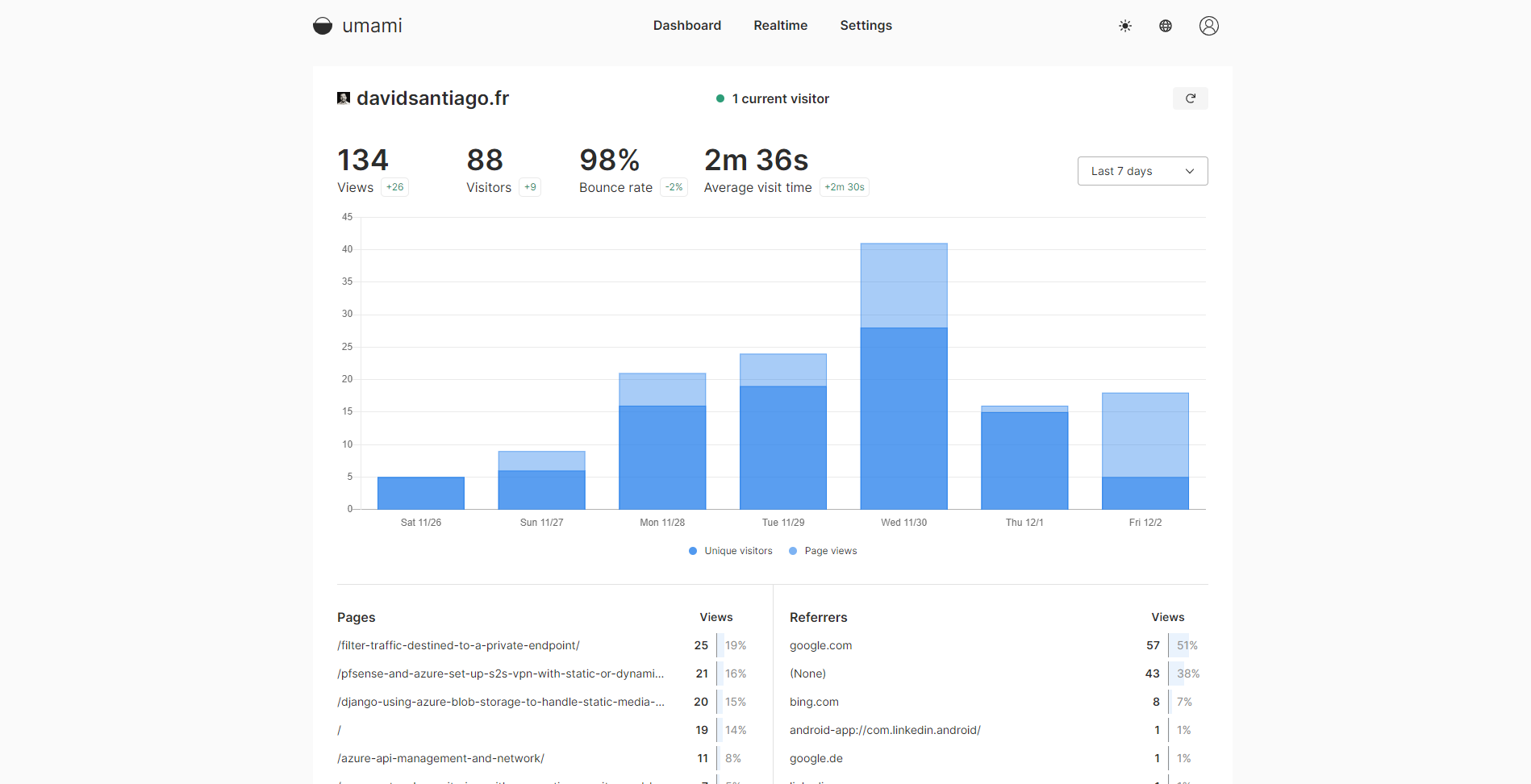Click the umami logo icon
1531x784 pixels.
point(323,26)
